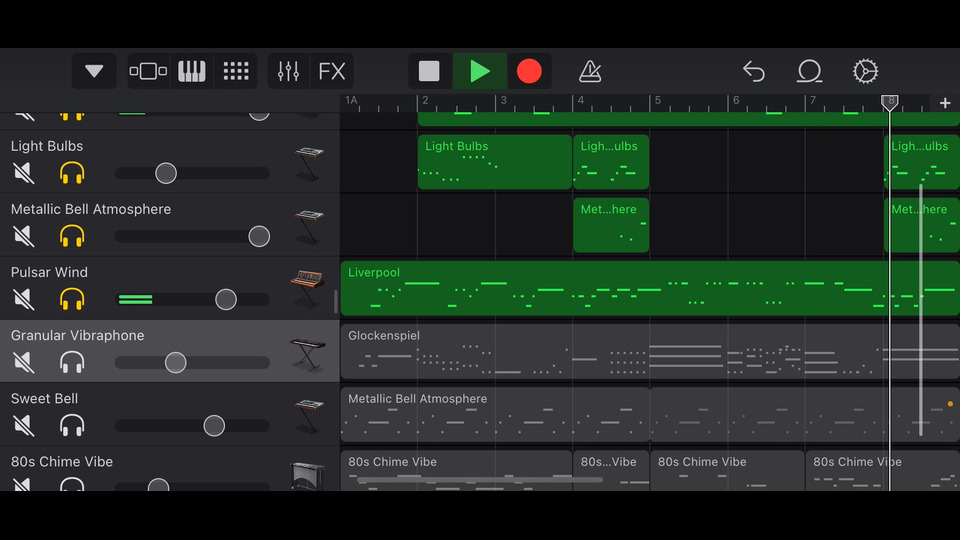
Task: Disable solo on Metallic Bell Atmosphere track
Action: (x=72, y=236)
